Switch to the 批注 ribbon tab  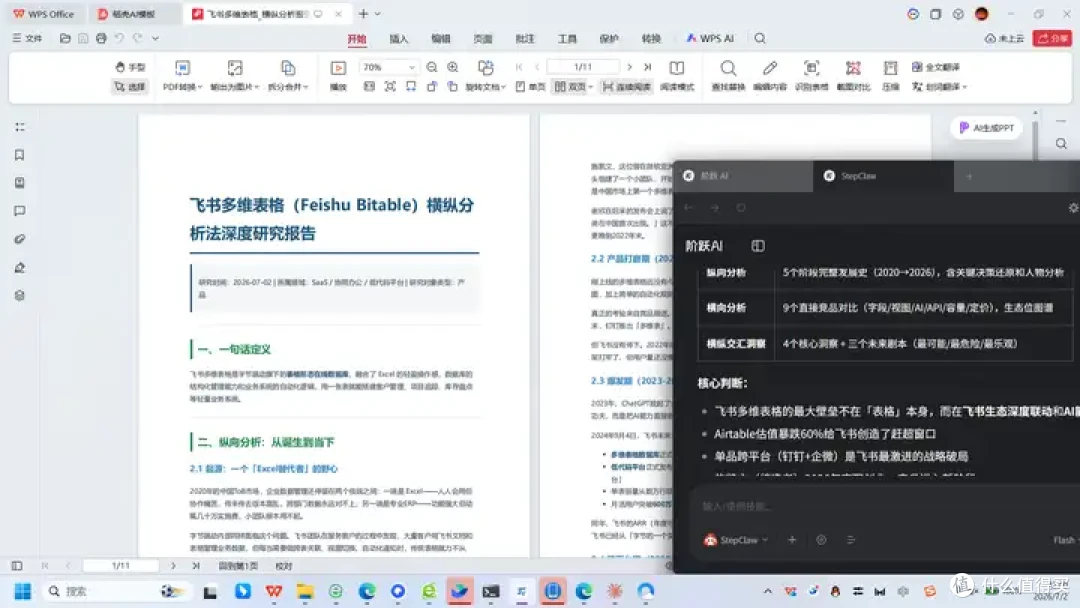[525, 39]
